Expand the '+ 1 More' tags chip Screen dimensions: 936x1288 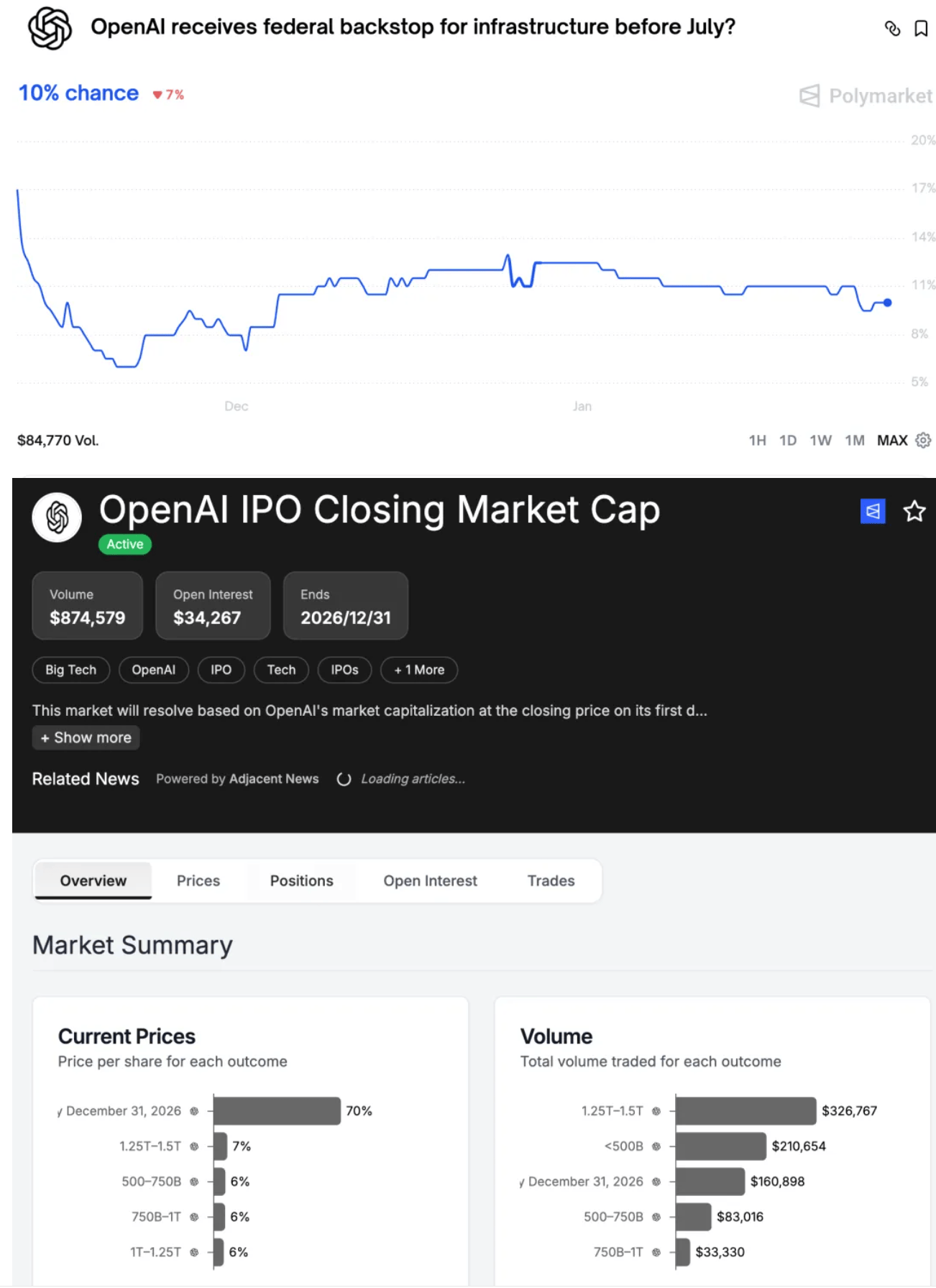coord(419,670)
